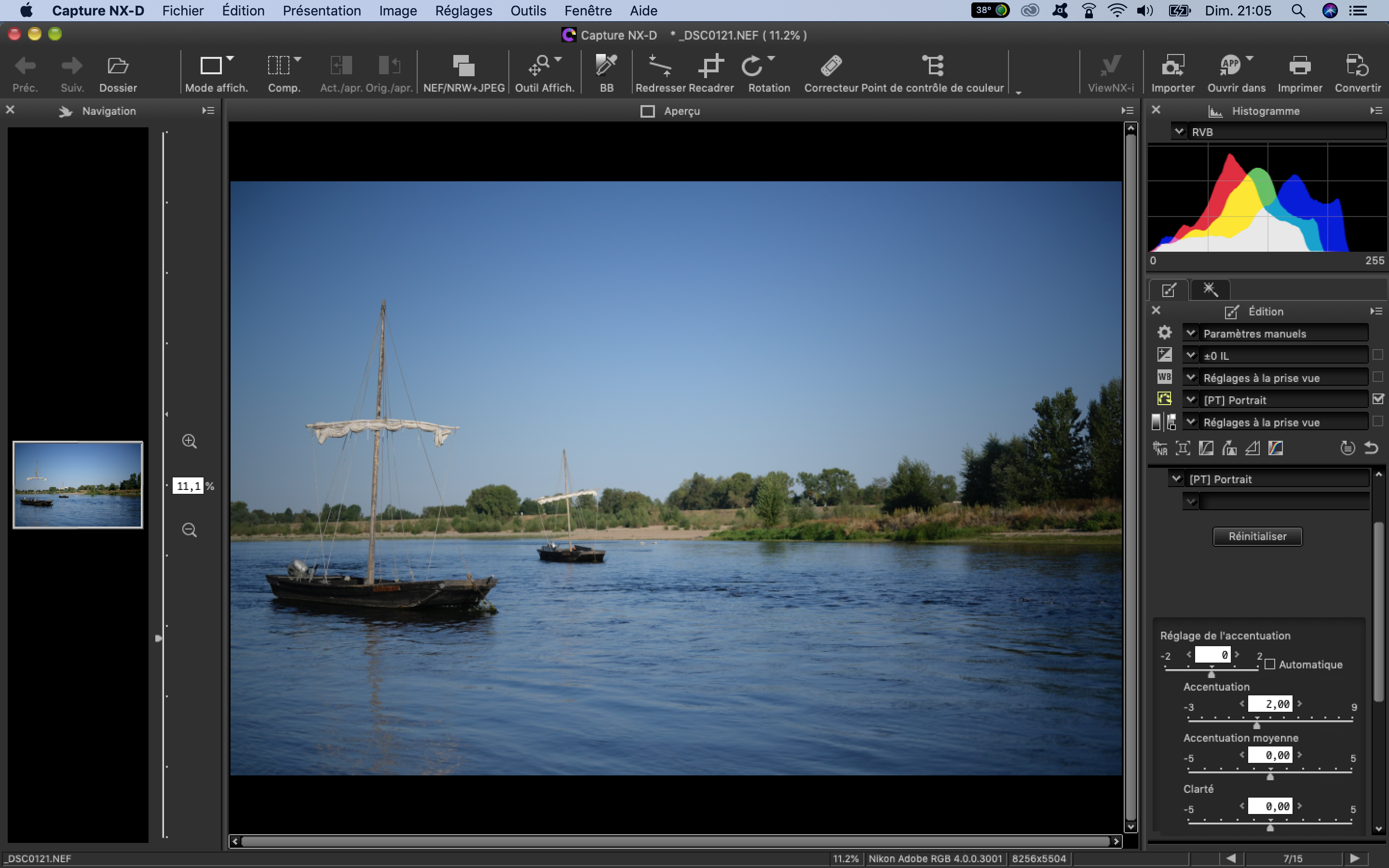This screenshot has height=868, width=1389.
Task: Click the Accentuation value field 2,00
Action: (1269, 703)
